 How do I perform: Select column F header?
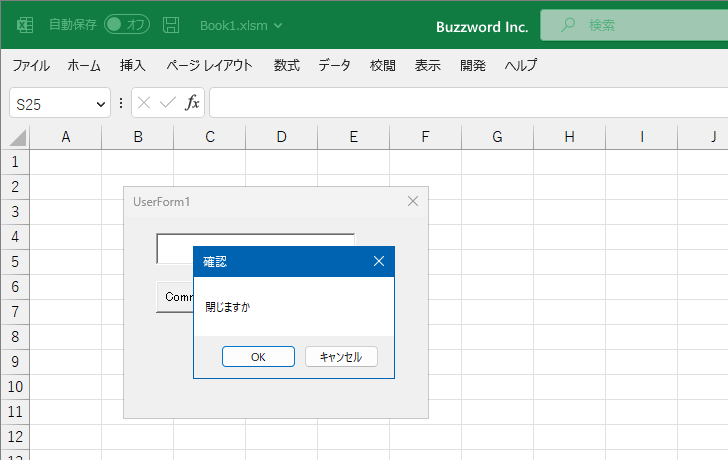tap(425, 137)
